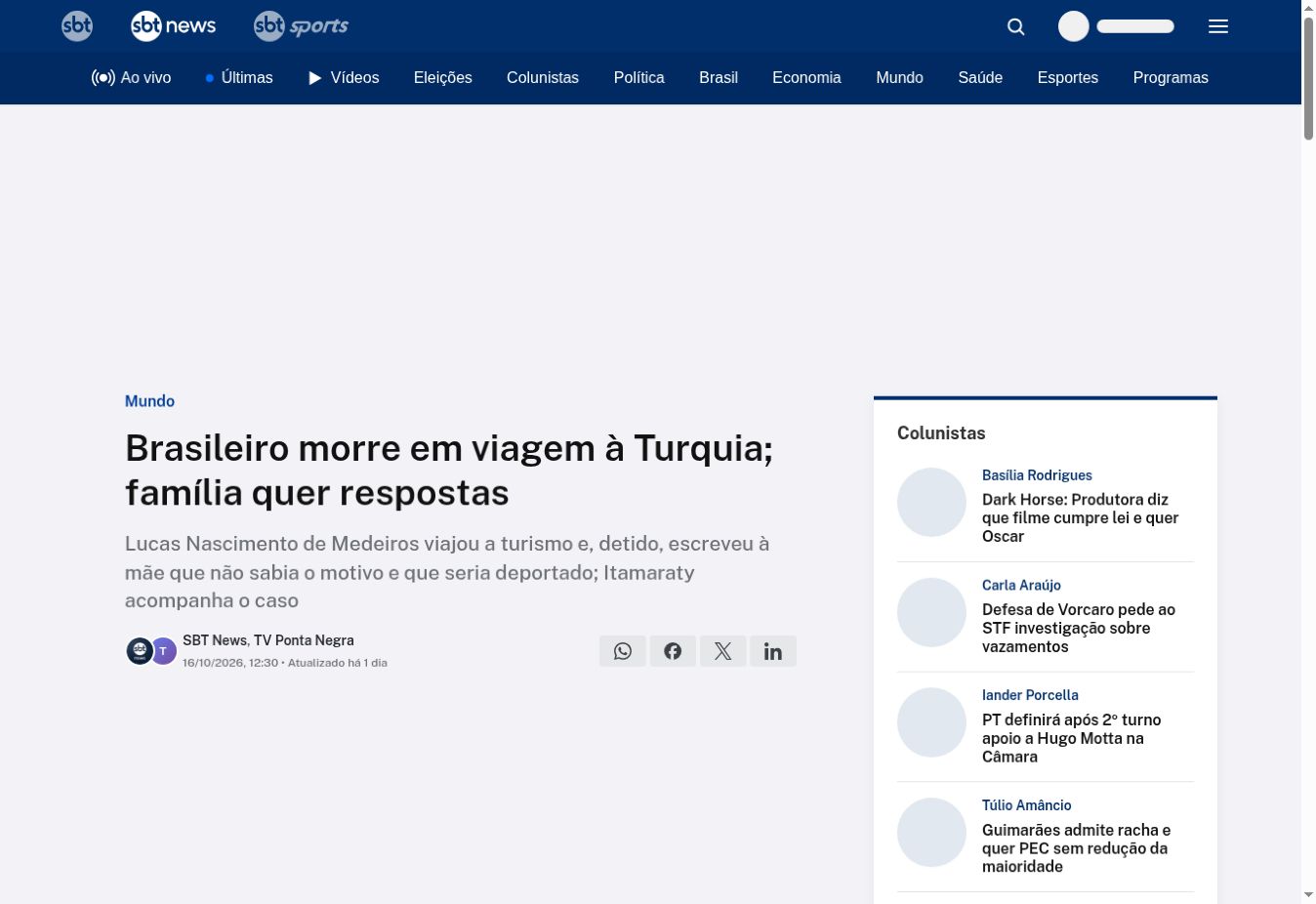Open columnist Túlio Amâncio name link
The height and width of the screenshot is (904, 1316).
(x=1026, y=805)
